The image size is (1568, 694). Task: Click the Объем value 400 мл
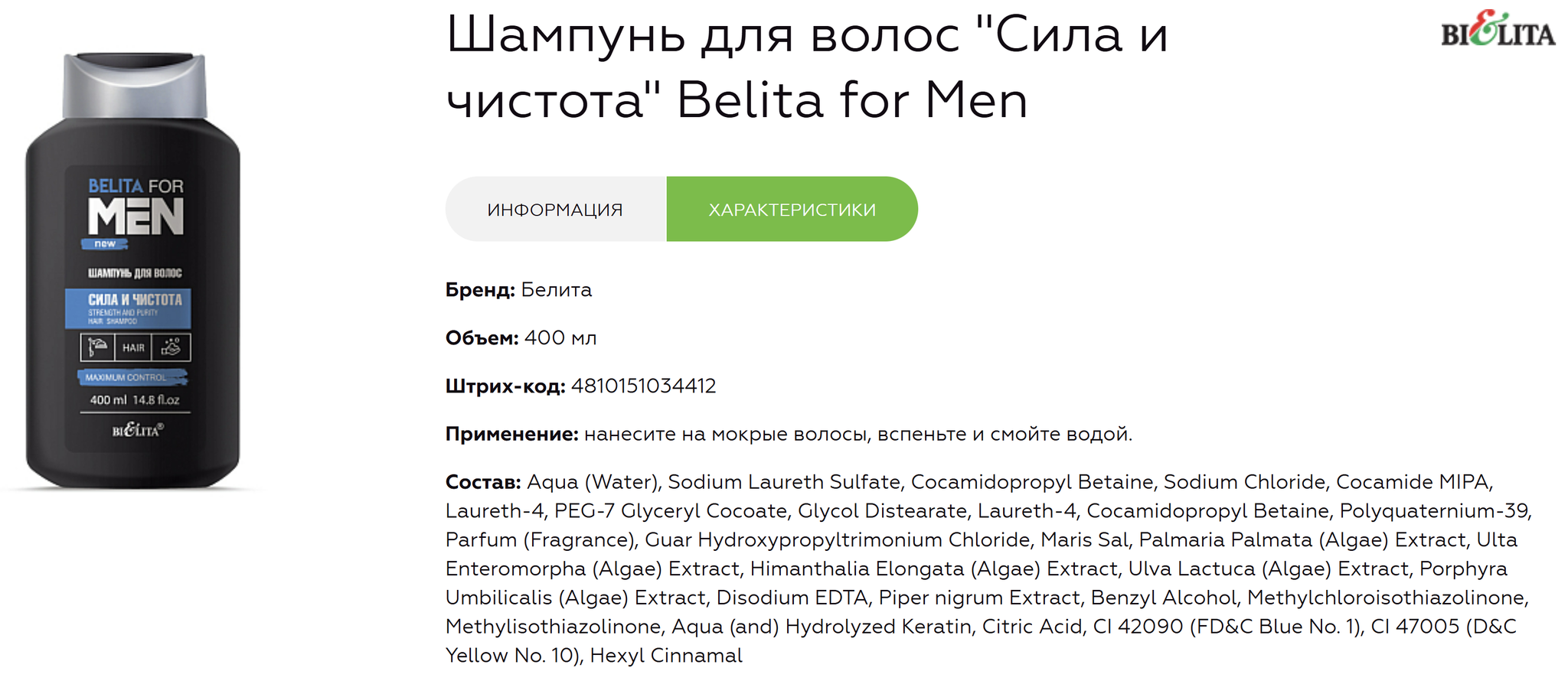pos(560,337)
